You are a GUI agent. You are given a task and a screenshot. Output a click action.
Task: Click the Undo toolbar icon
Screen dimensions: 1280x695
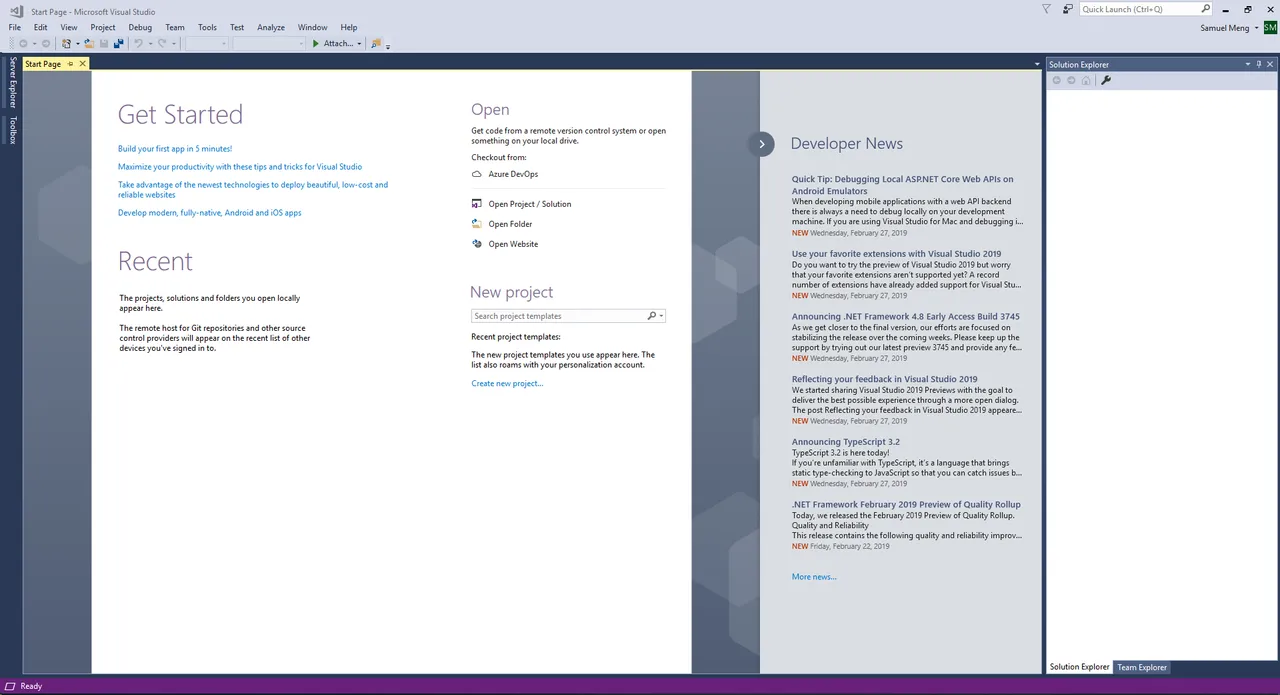(138, 44)
